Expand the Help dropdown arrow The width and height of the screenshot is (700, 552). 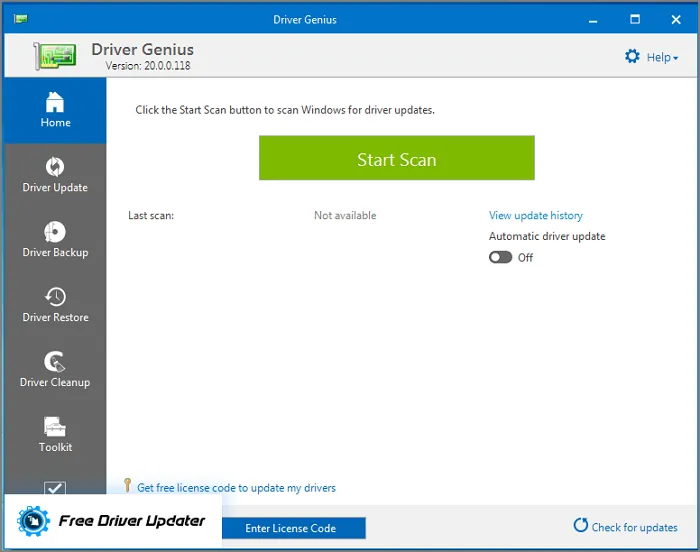click(x=676, y=58)
